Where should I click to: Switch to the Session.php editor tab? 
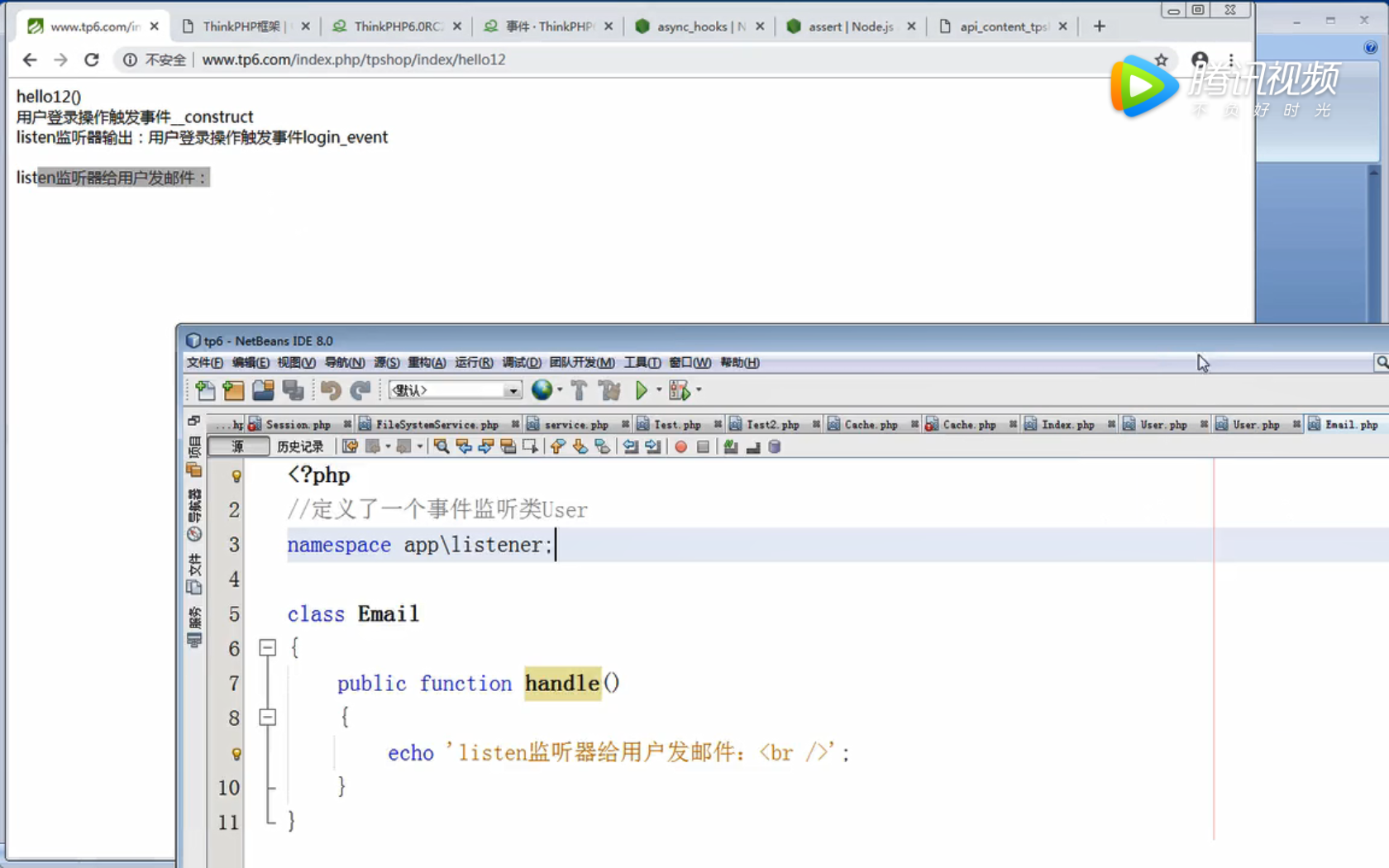click(298, 424)
